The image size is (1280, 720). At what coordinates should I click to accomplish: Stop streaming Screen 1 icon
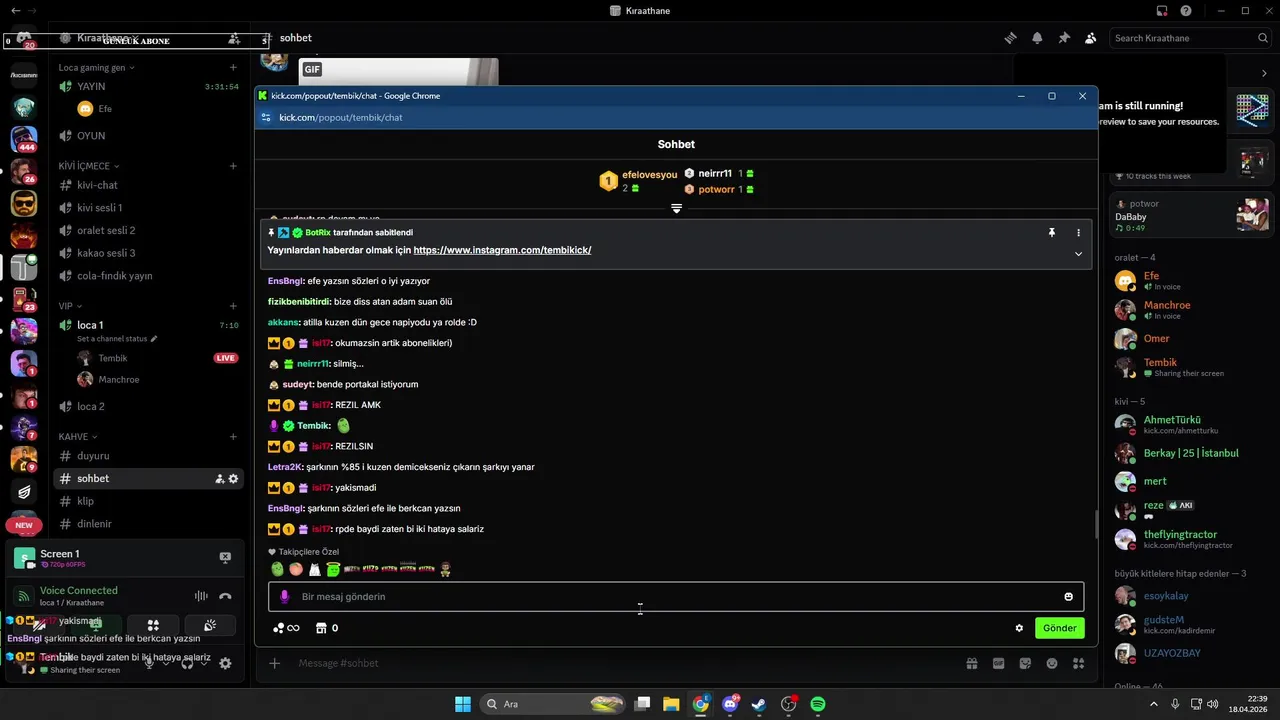coord(225,558)
